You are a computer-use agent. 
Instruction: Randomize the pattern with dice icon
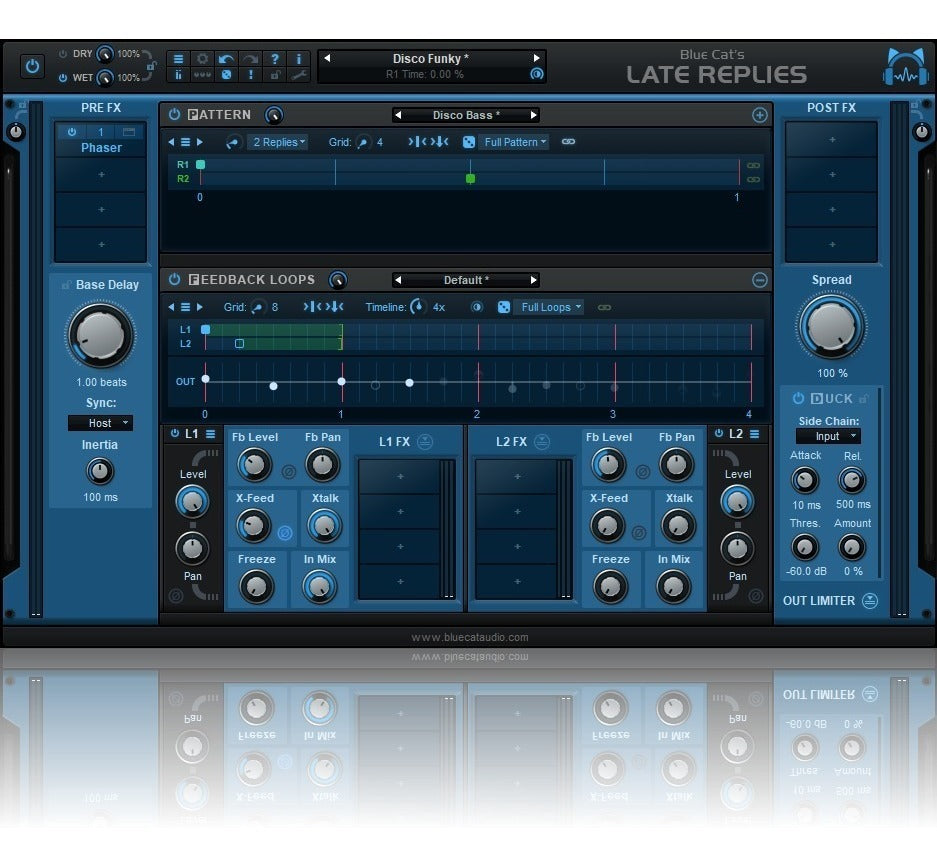468,142
